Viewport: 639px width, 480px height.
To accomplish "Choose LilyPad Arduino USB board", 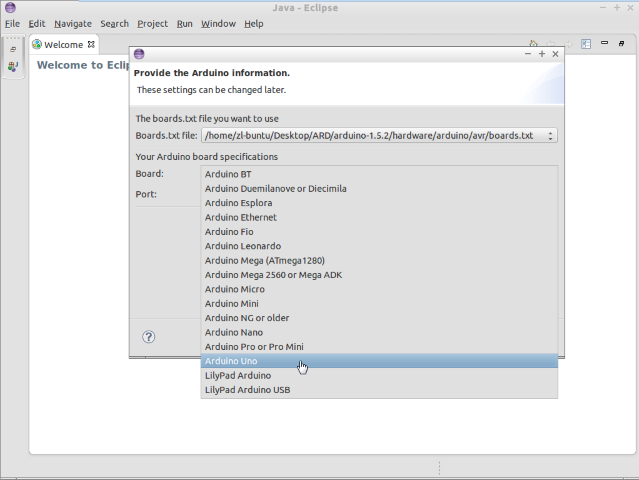I will 379,390.
